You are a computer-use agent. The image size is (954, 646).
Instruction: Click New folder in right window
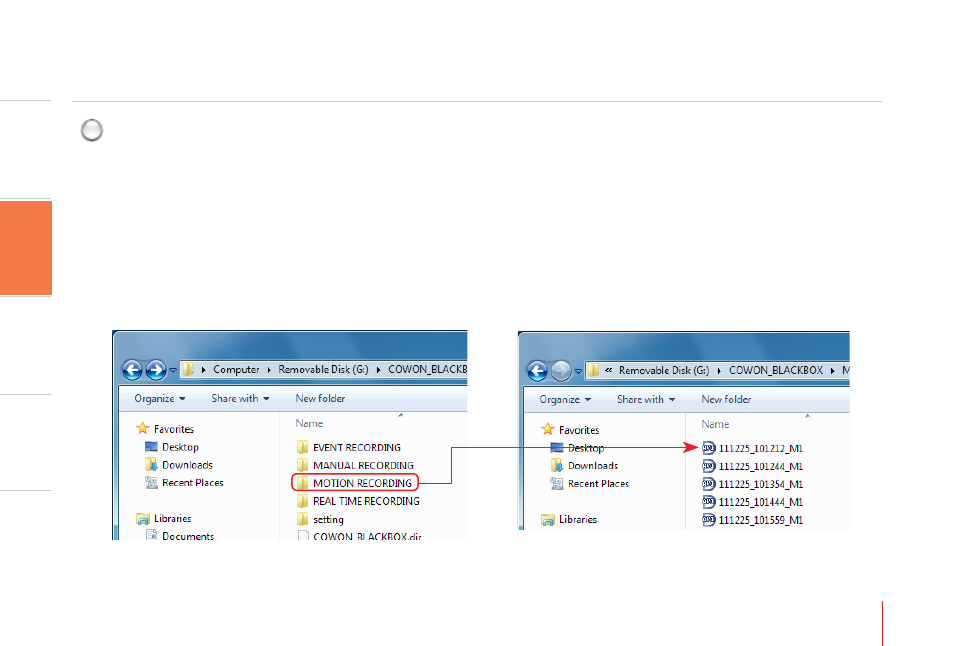[726, 400]
